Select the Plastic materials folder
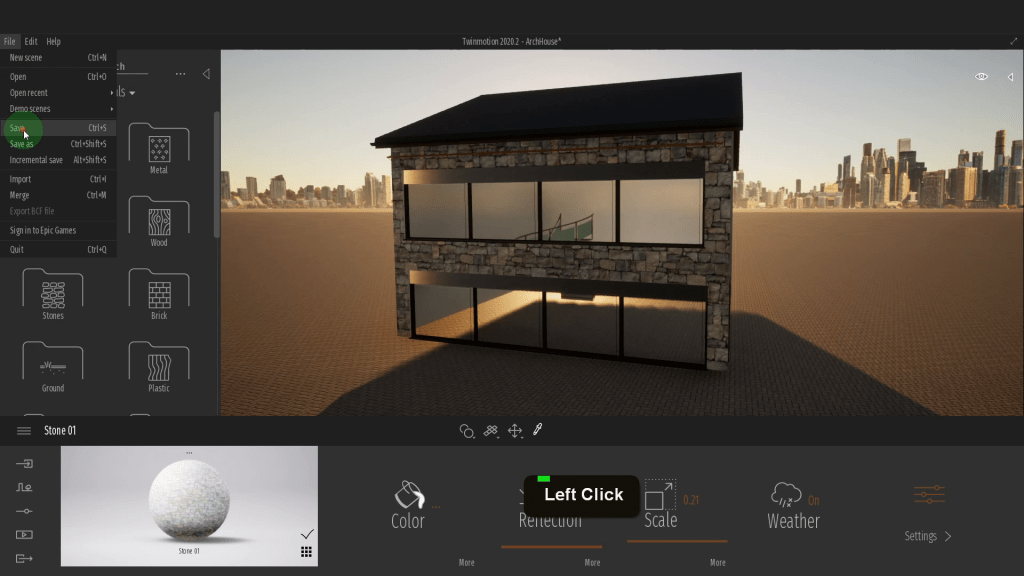The height and width of the screenshot is (576, 1024). click(158, 367)
